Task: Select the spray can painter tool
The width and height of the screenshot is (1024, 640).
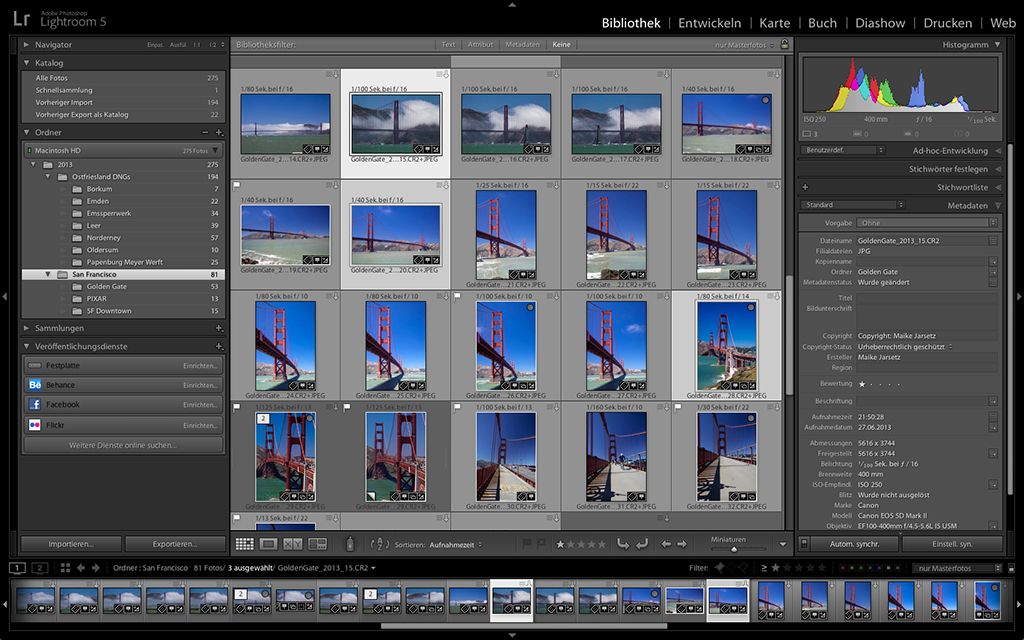Action: tap(350, 544)
